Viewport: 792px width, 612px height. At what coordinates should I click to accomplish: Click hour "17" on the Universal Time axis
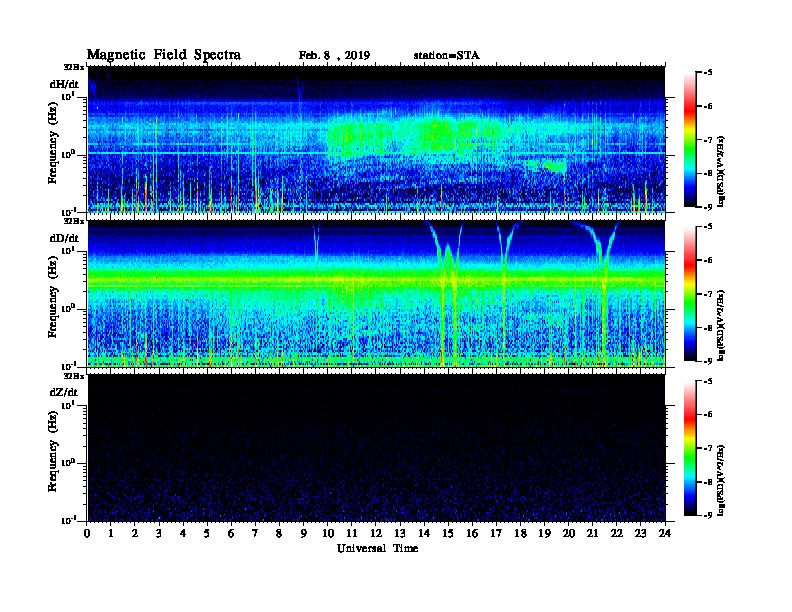pyautogui.click(x=496, y=534)
